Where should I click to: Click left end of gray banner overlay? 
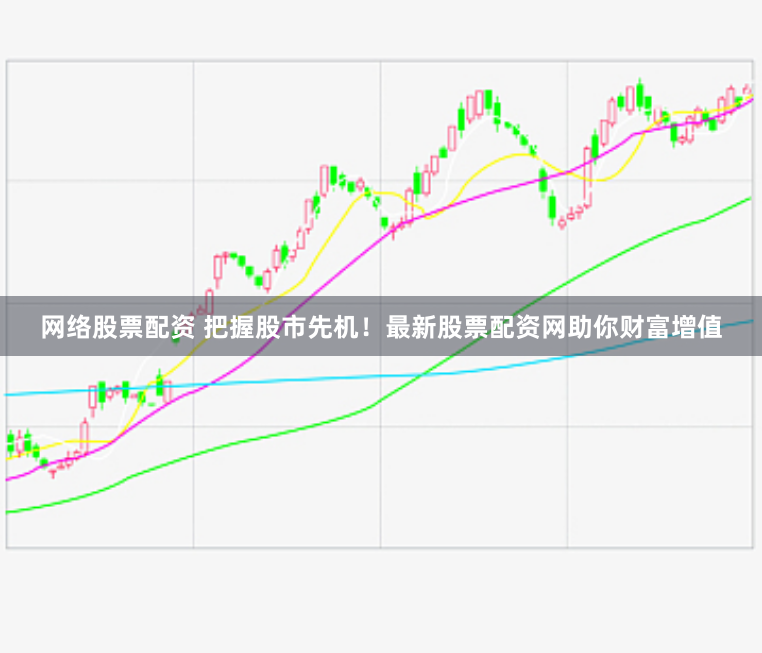(x=6, y=327)
